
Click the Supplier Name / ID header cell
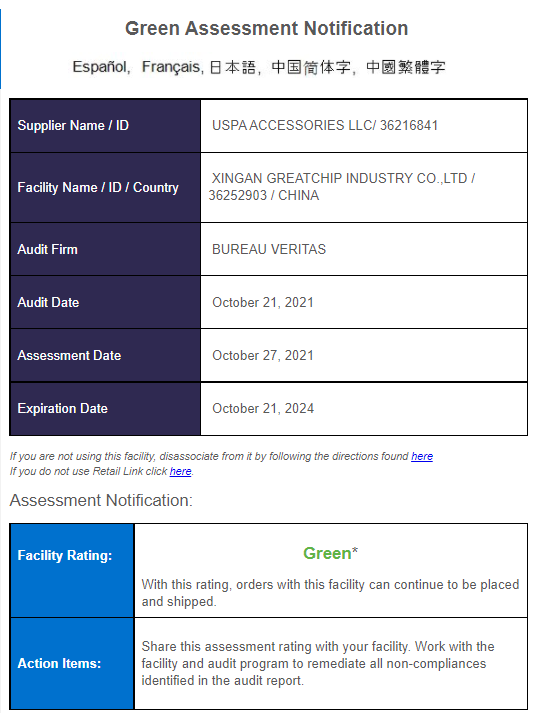105,126
